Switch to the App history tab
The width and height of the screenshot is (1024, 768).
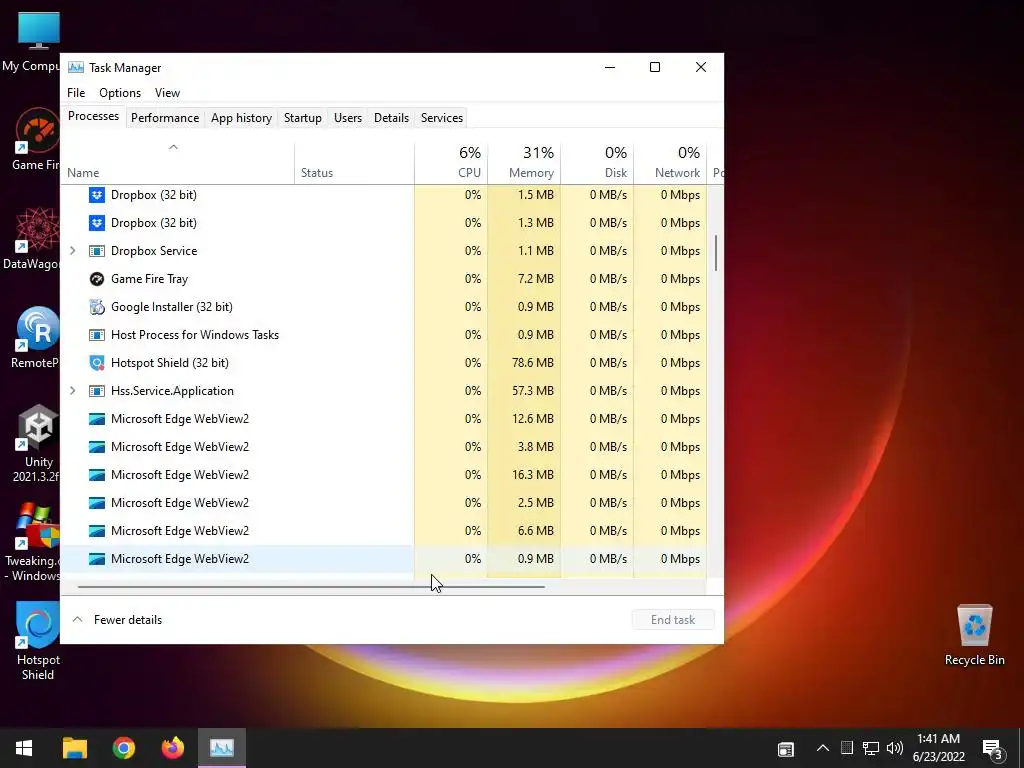[241, 118]
